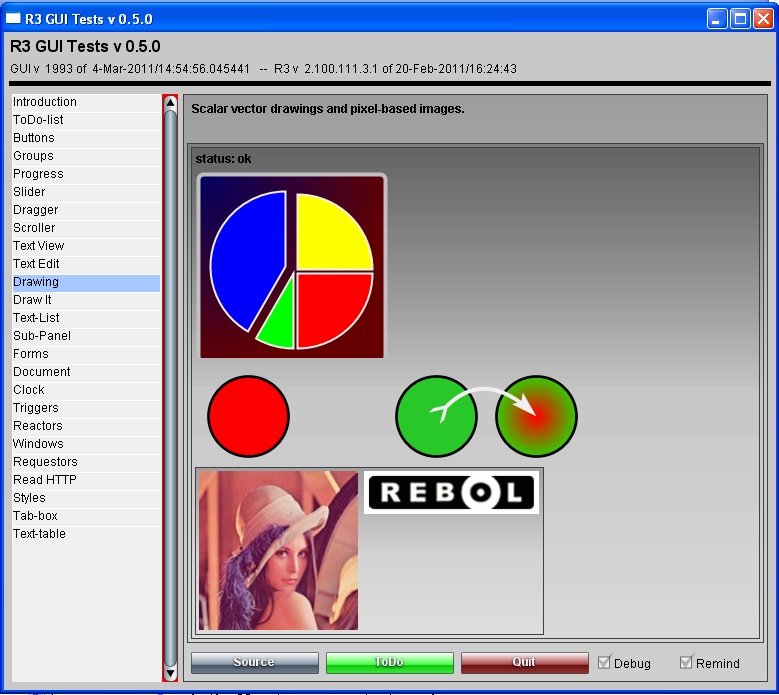Toggle the Remind checkbox
The image size is (779, 695).
(x=686, y=662)
